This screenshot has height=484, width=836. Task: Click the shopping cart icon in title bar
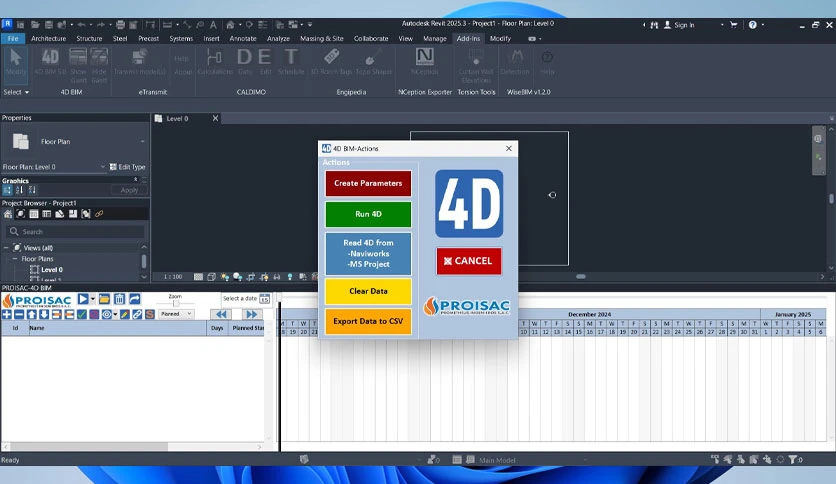[x=734, y=25]
